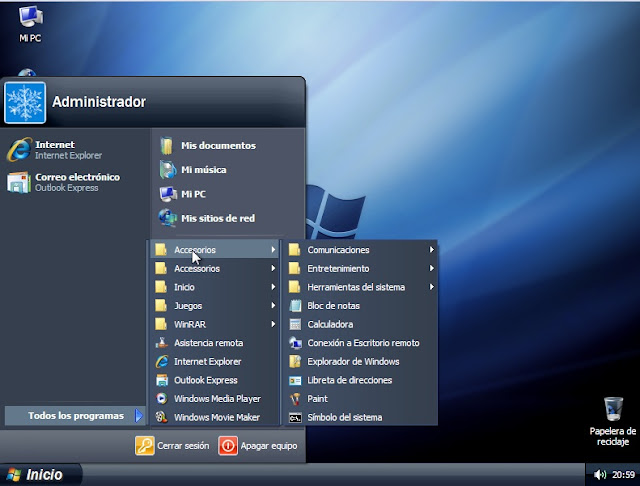This screenshot has width=640, height=486.
Task: Expand the Comunicaciones submenu
Action: [361, 250]
